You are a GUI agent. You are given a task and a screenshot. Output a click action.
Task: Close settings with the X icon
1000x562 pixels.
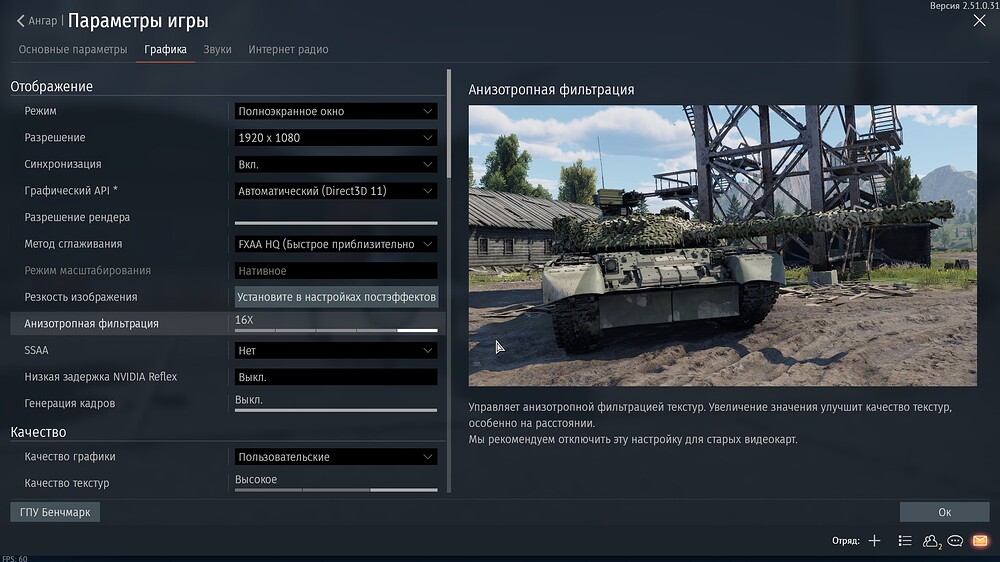click(x=979, y=20)
